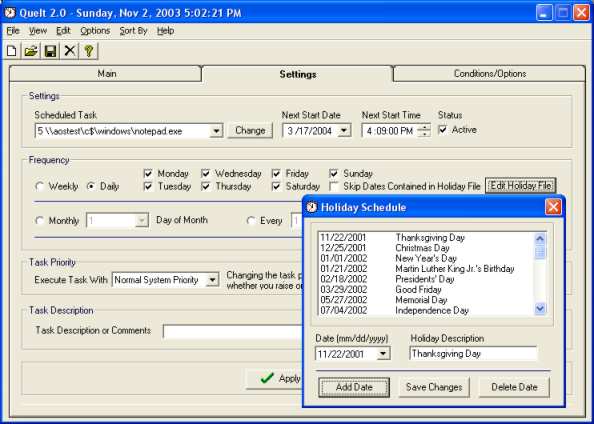Select the Independence Day holiday entry
The image size is (594, 424).
click(x=426, y=310)
